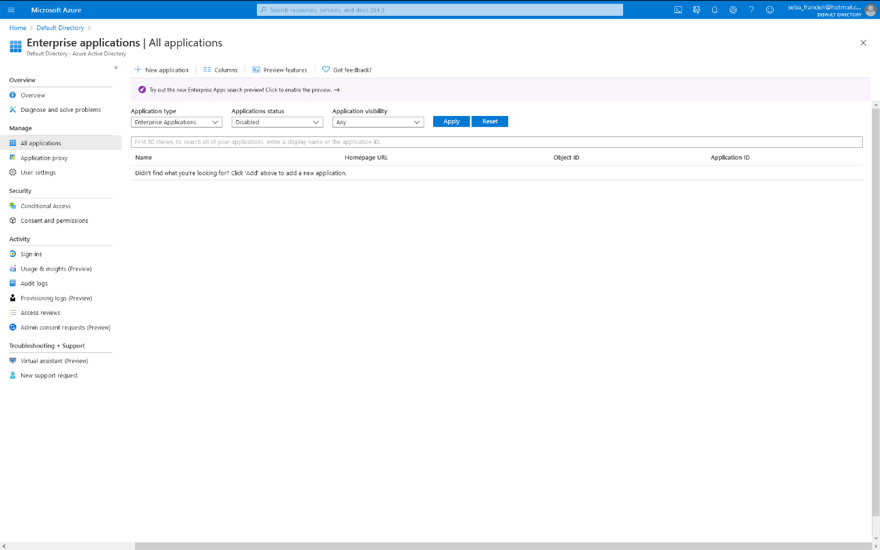Image resolution: width=880 pixels, height=550 pixels.
Task: Open the Application type dropdown
Action: 176,122
